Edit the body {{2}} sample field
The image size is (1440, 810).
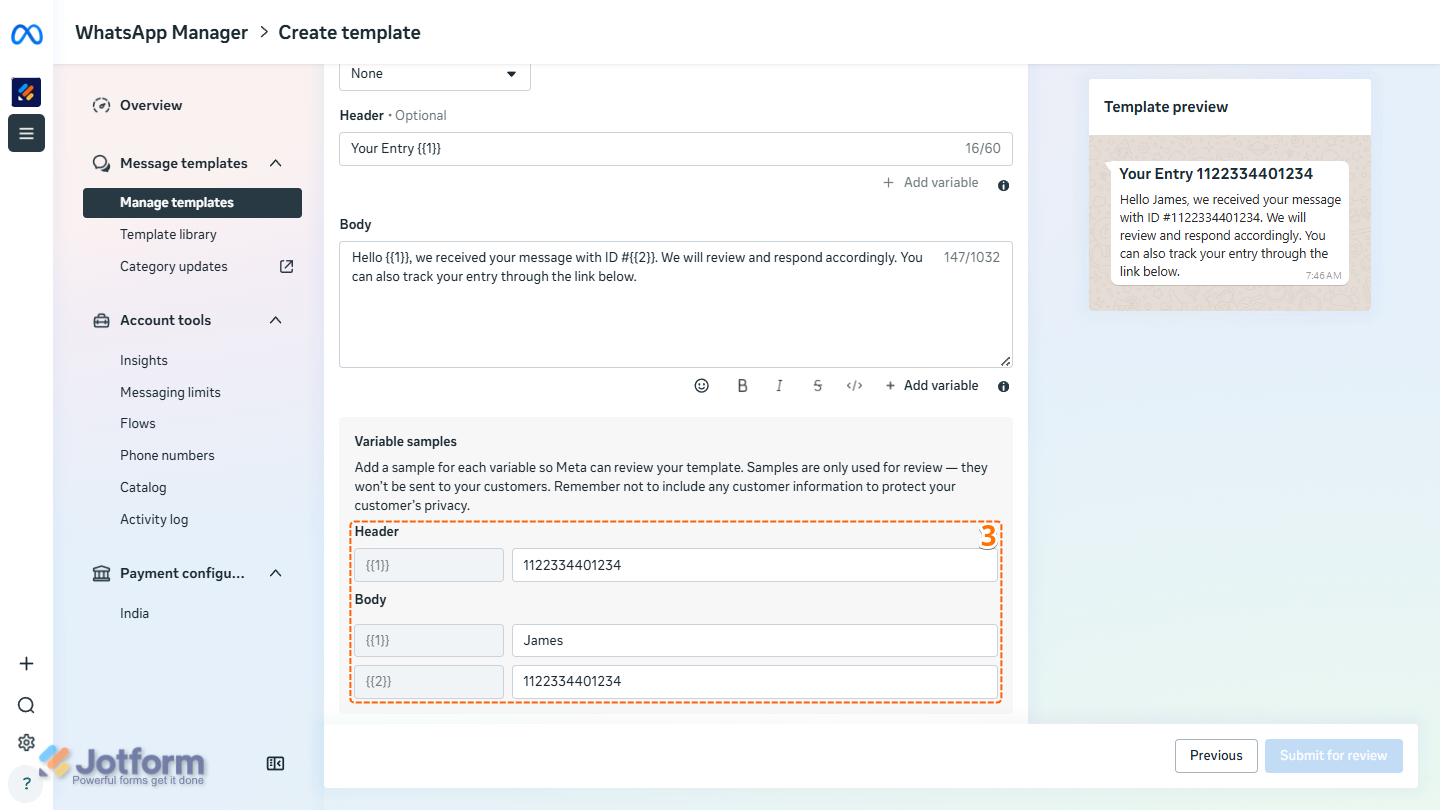point(754,681)
